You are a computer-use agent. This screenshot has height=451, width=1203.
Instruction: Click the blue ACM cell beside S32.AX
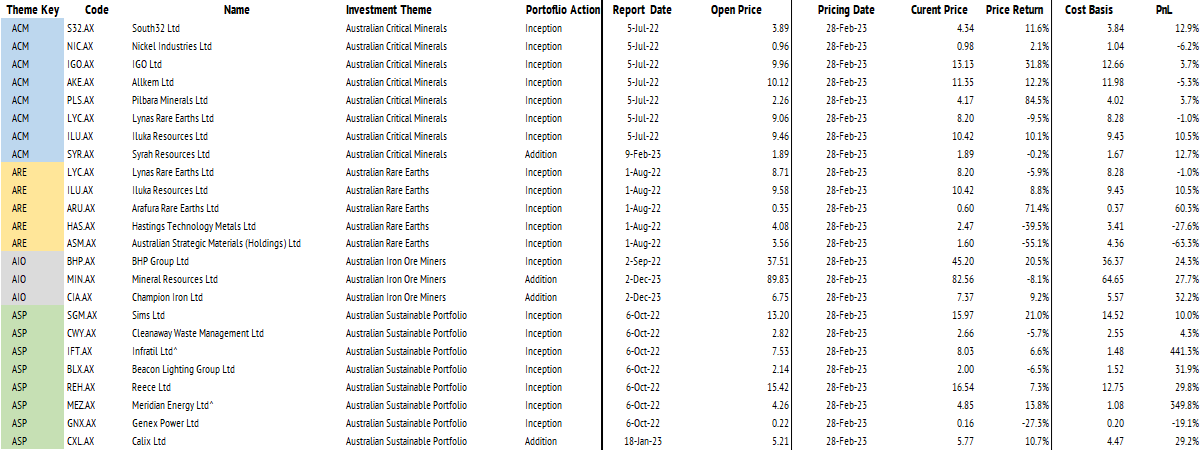(x=20, y=28)
